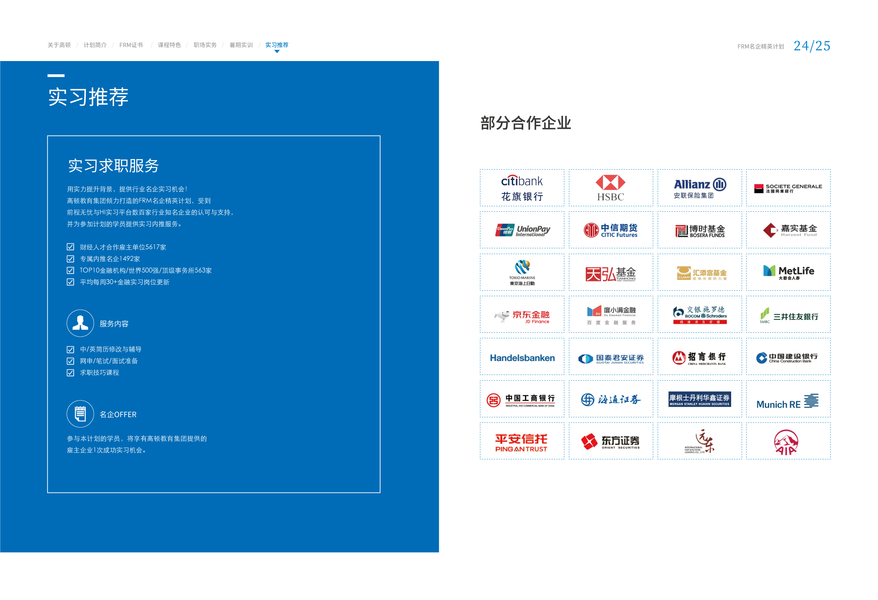Click the 中国建设银行 logo
Image resolution: width=878 pixels, height=600 pixels.
click(x=788, y=357)
